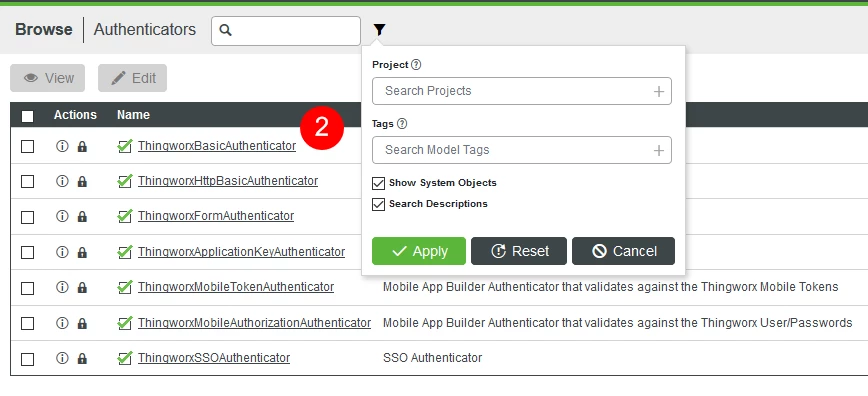Click the Mobile Tokens description text
This screenshot has height=396, width=868.
pyautogui.click(x=611, y=287)
